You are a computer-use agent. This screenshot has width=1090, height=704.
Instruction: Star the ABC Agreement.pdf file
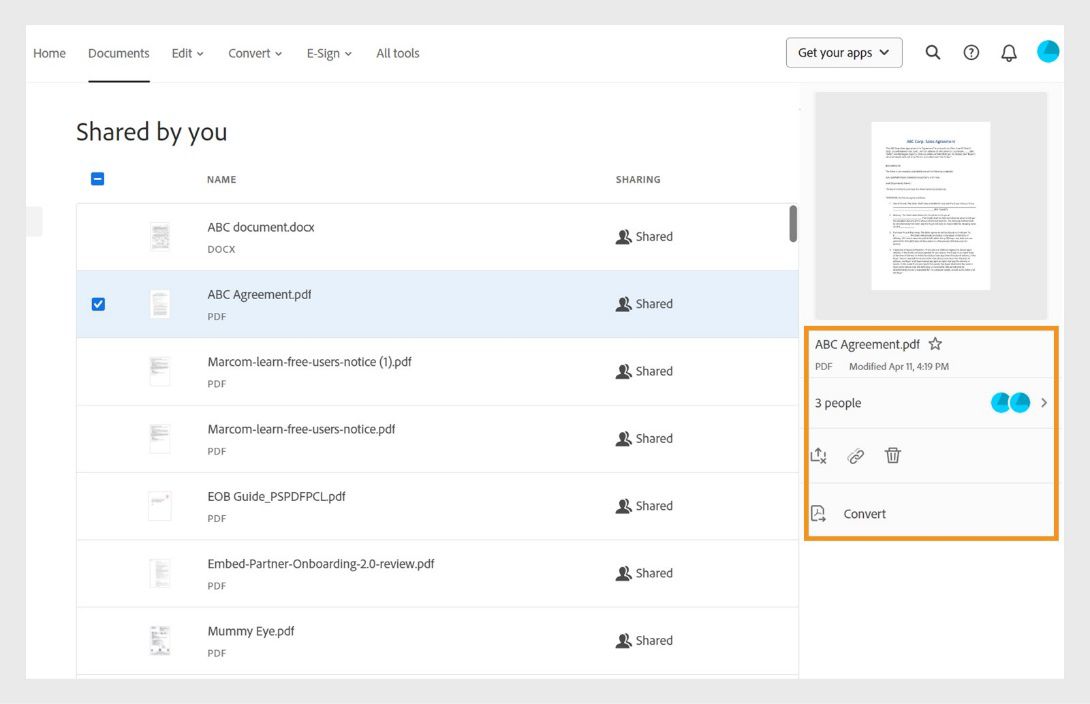tap(935, 344)
